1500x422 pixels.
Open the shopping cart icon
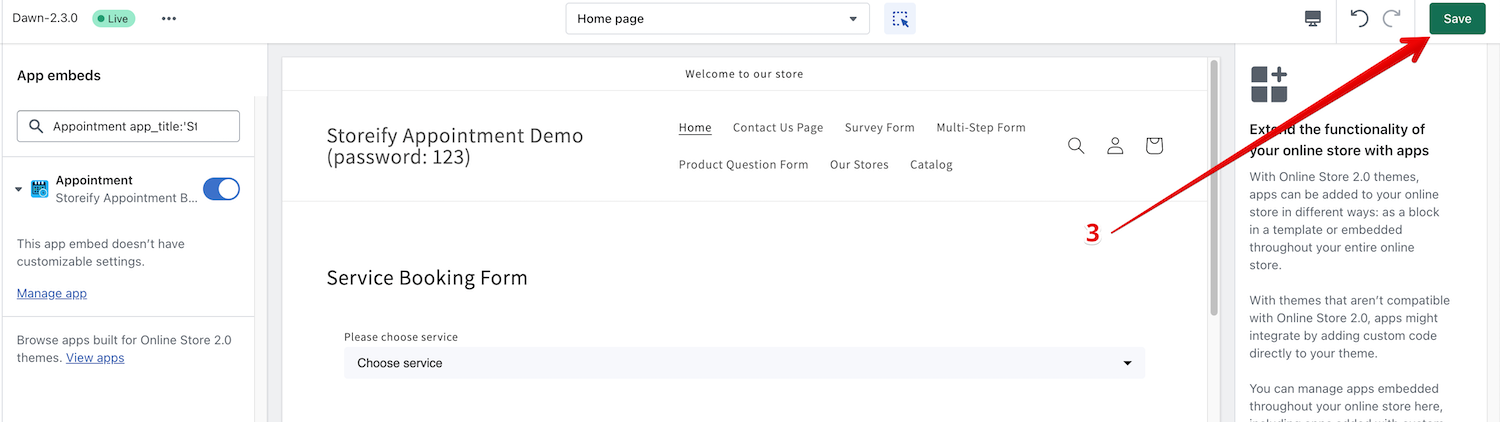click(1154, 146)
